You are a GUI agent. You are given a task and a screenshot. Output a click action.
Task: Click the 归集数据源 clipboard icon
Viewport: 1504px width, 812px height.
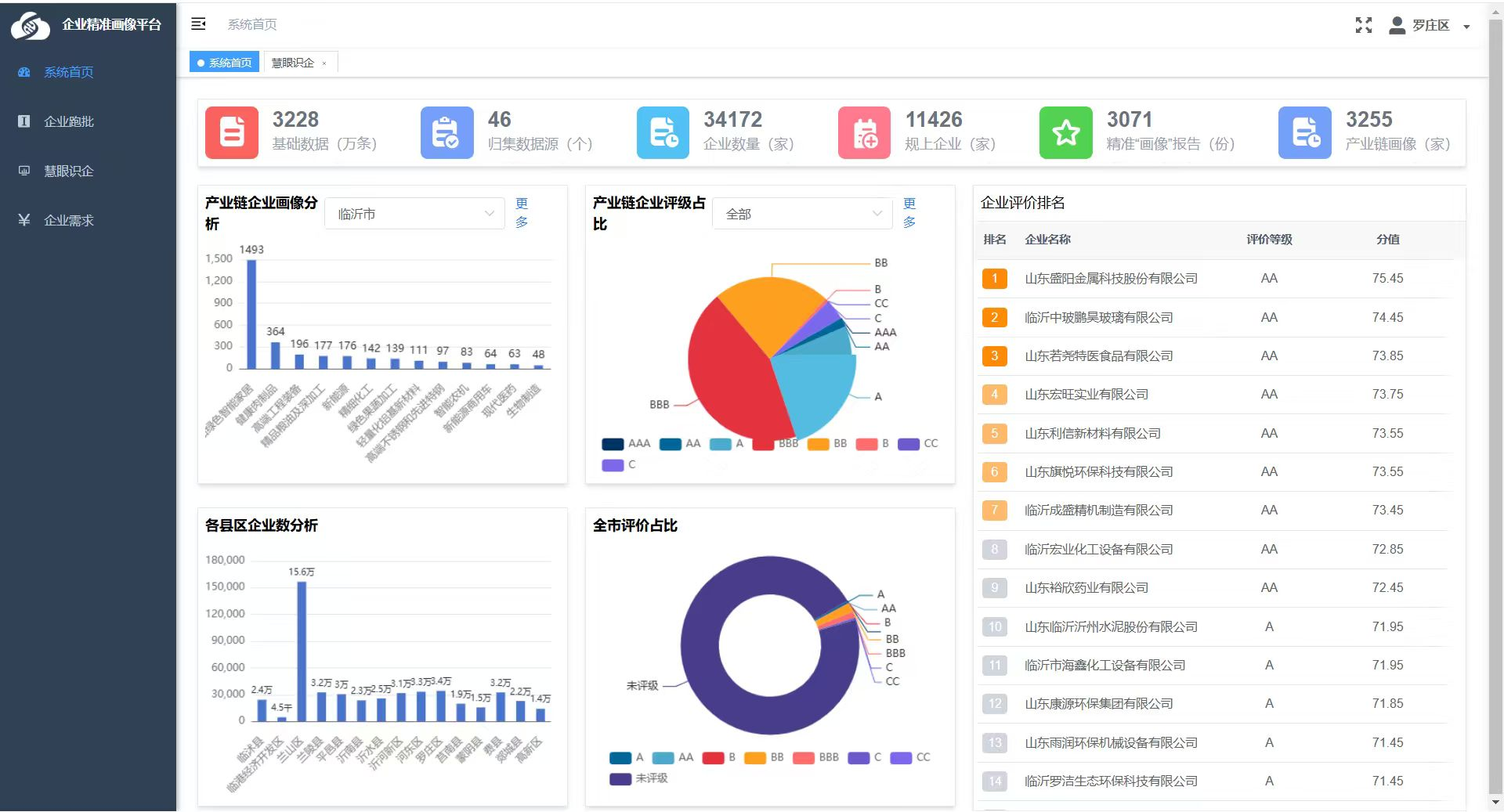pos(446,132)
